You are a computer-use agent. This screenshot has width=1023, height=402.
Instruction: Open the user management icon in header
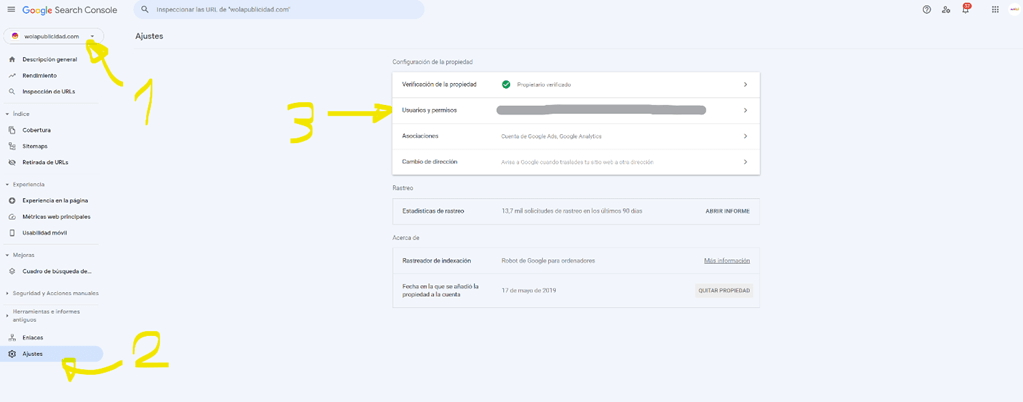946,10
